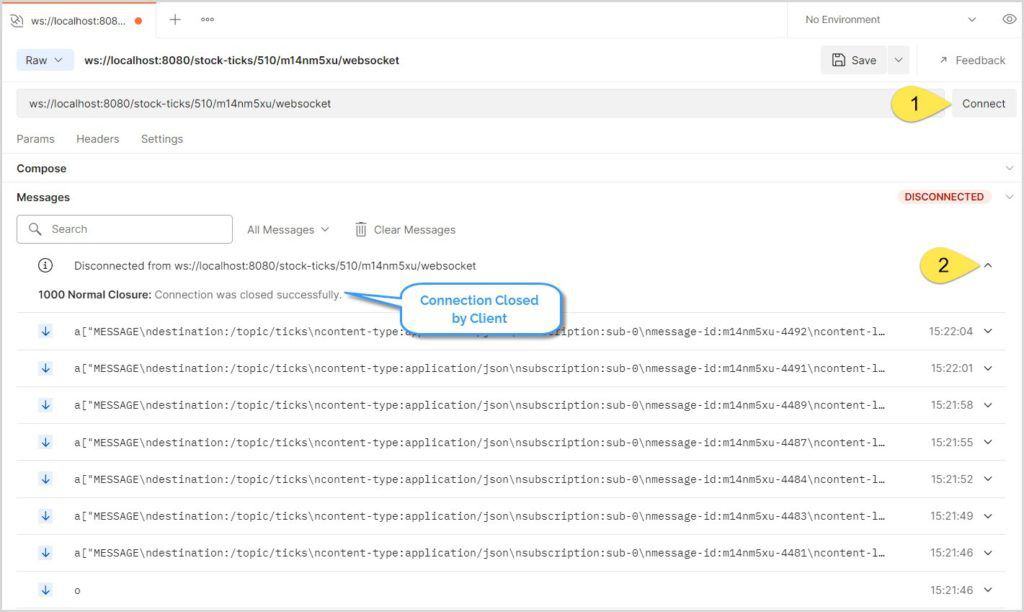Viewport: 1024px width, 612px height.
Task: Click the down-arrow icon beside the 'o' message
Action: point(45,590)
